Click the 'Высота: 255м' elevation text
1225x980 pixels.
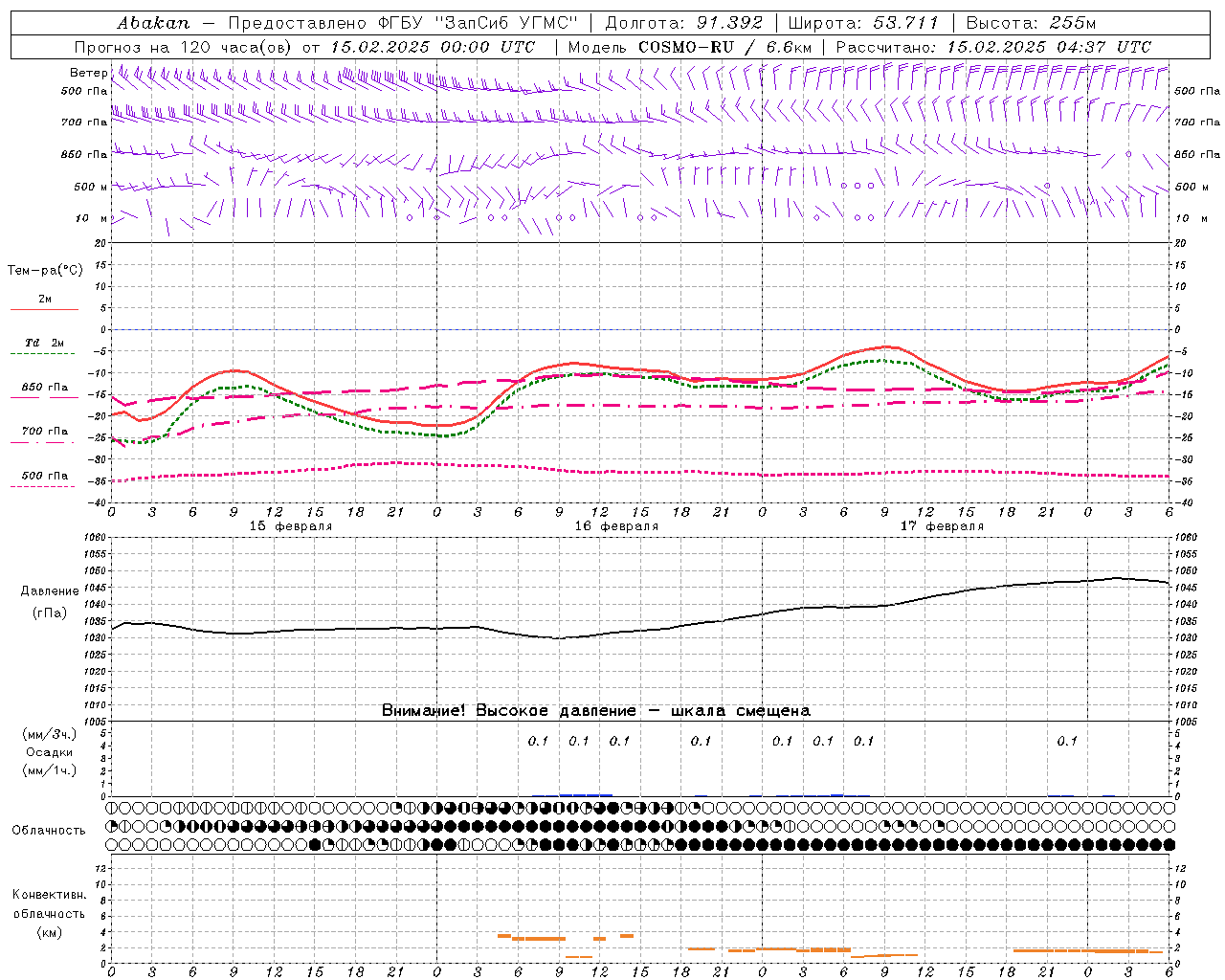pyautogui.click(x=1031, y=23)
